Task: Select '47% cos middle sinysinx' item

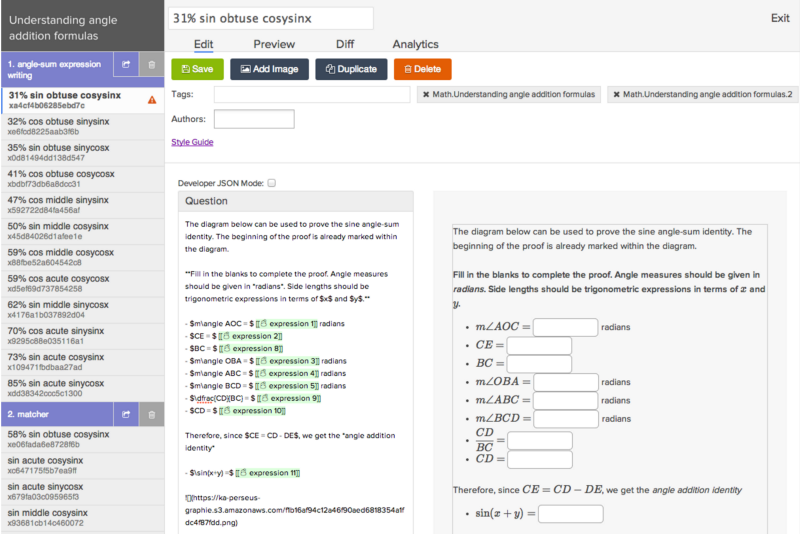Action: point(83,205)
